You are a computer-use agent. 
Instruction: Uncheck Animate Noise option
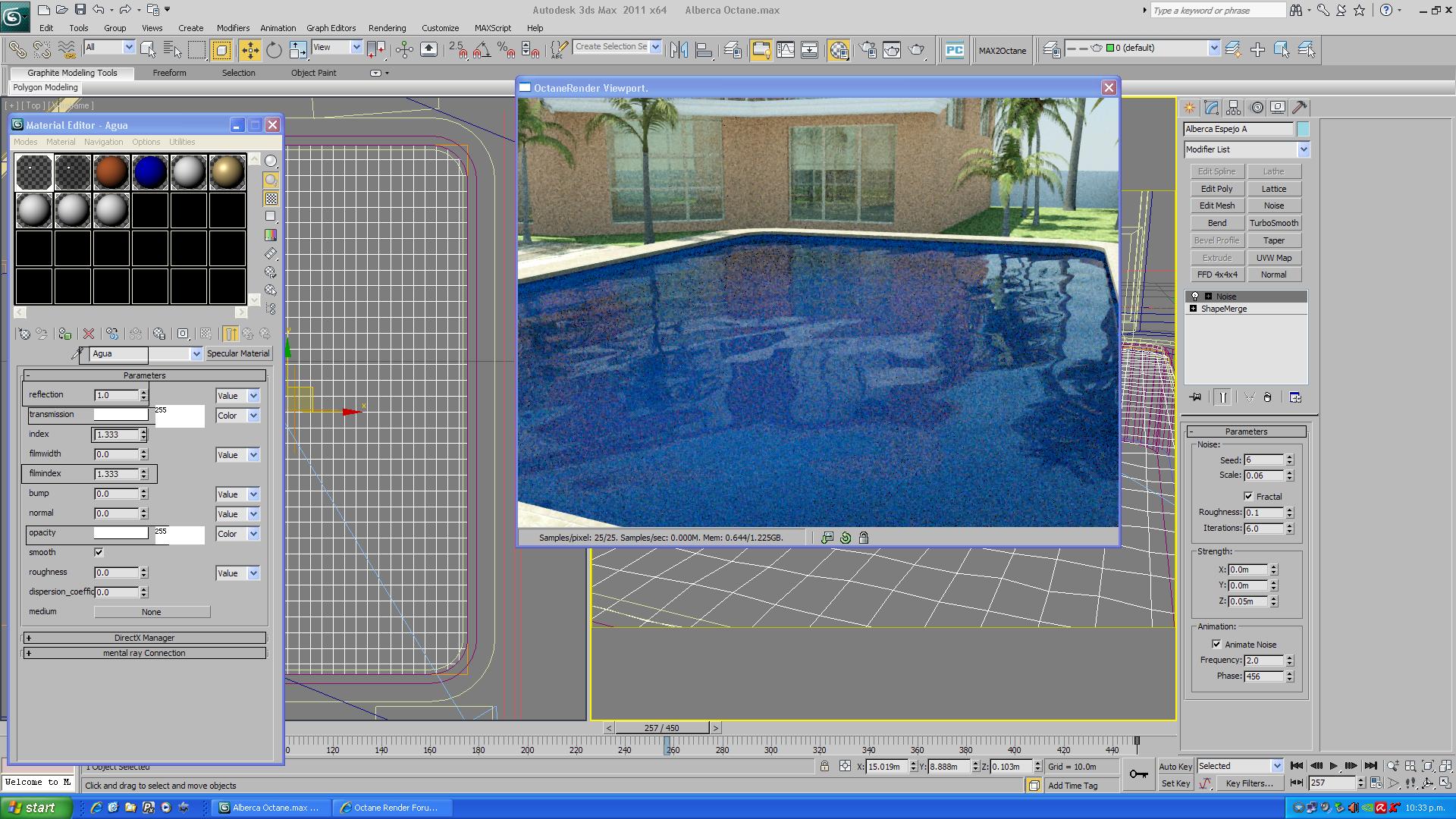click(1216, 644)
